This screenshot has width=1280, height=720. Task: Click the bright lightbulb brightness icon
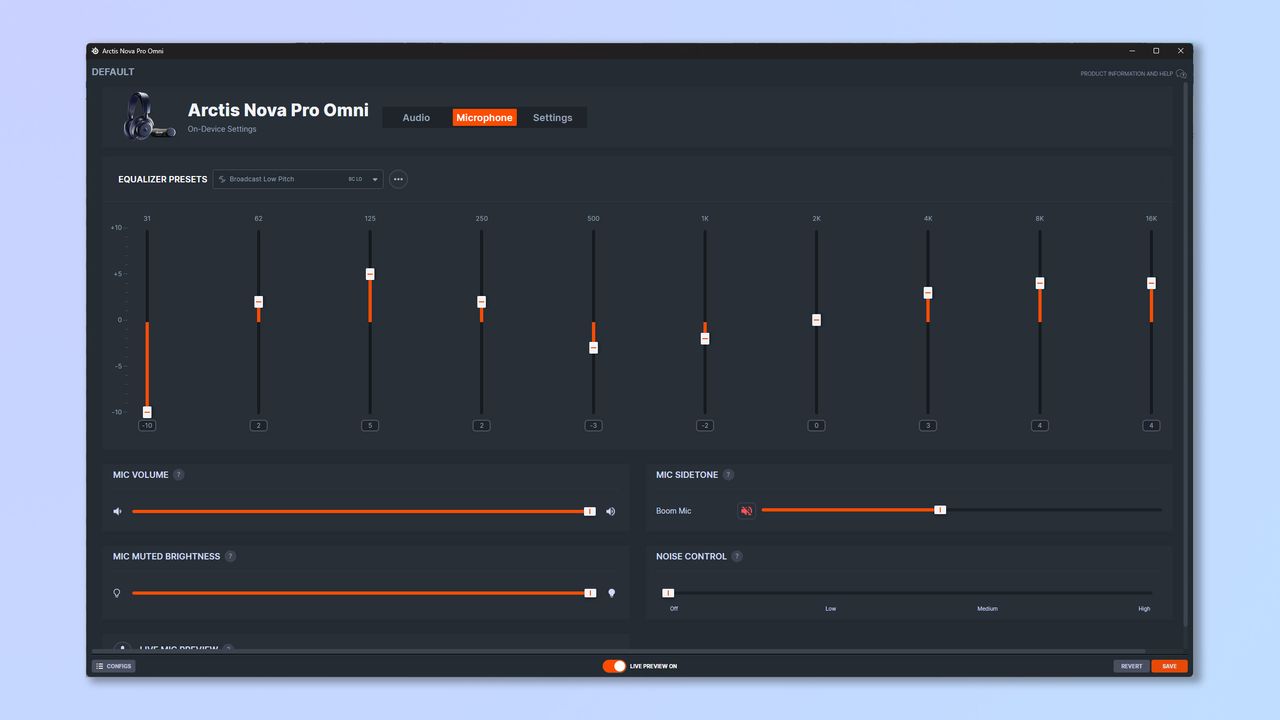pos(611,593)
